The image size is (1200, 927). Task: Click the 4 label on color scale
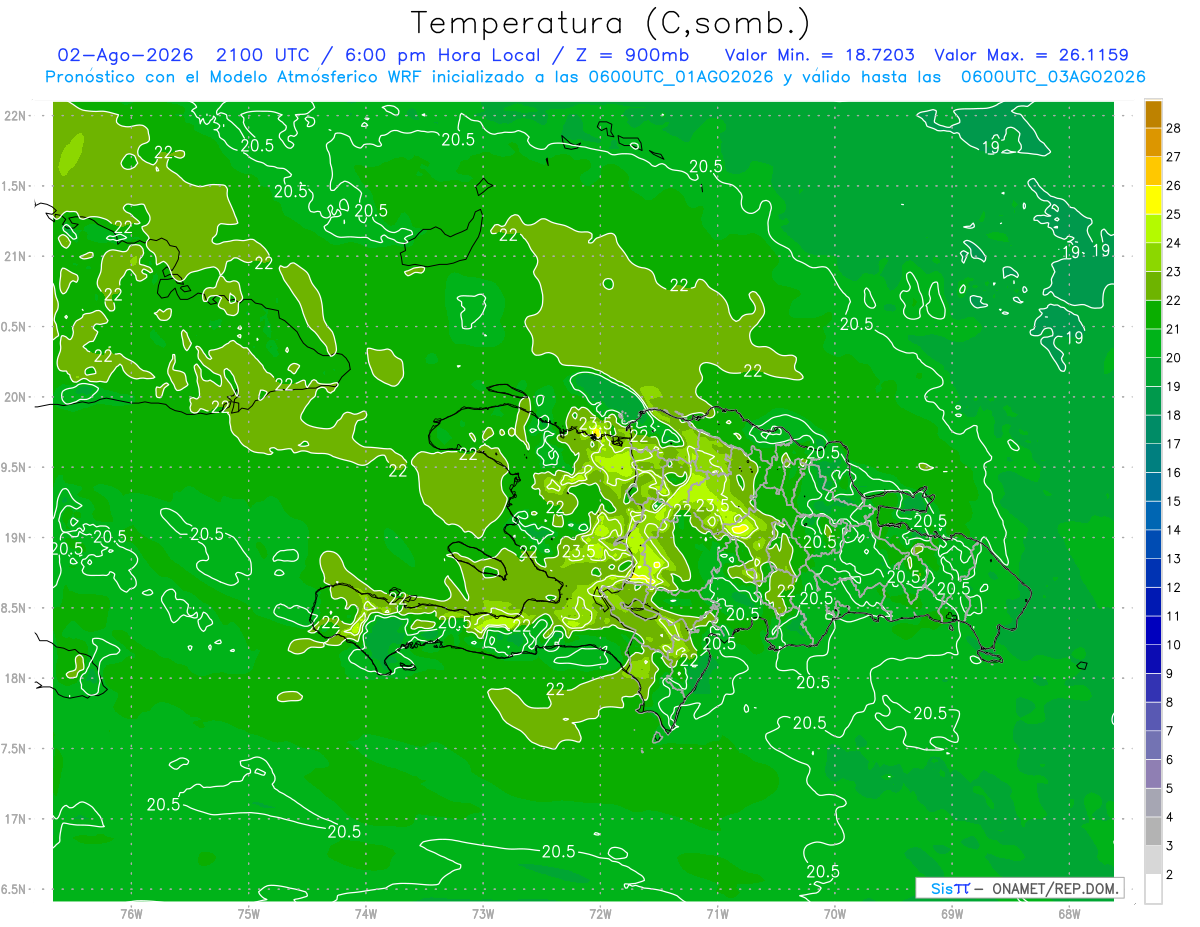tap(1170, 818)
